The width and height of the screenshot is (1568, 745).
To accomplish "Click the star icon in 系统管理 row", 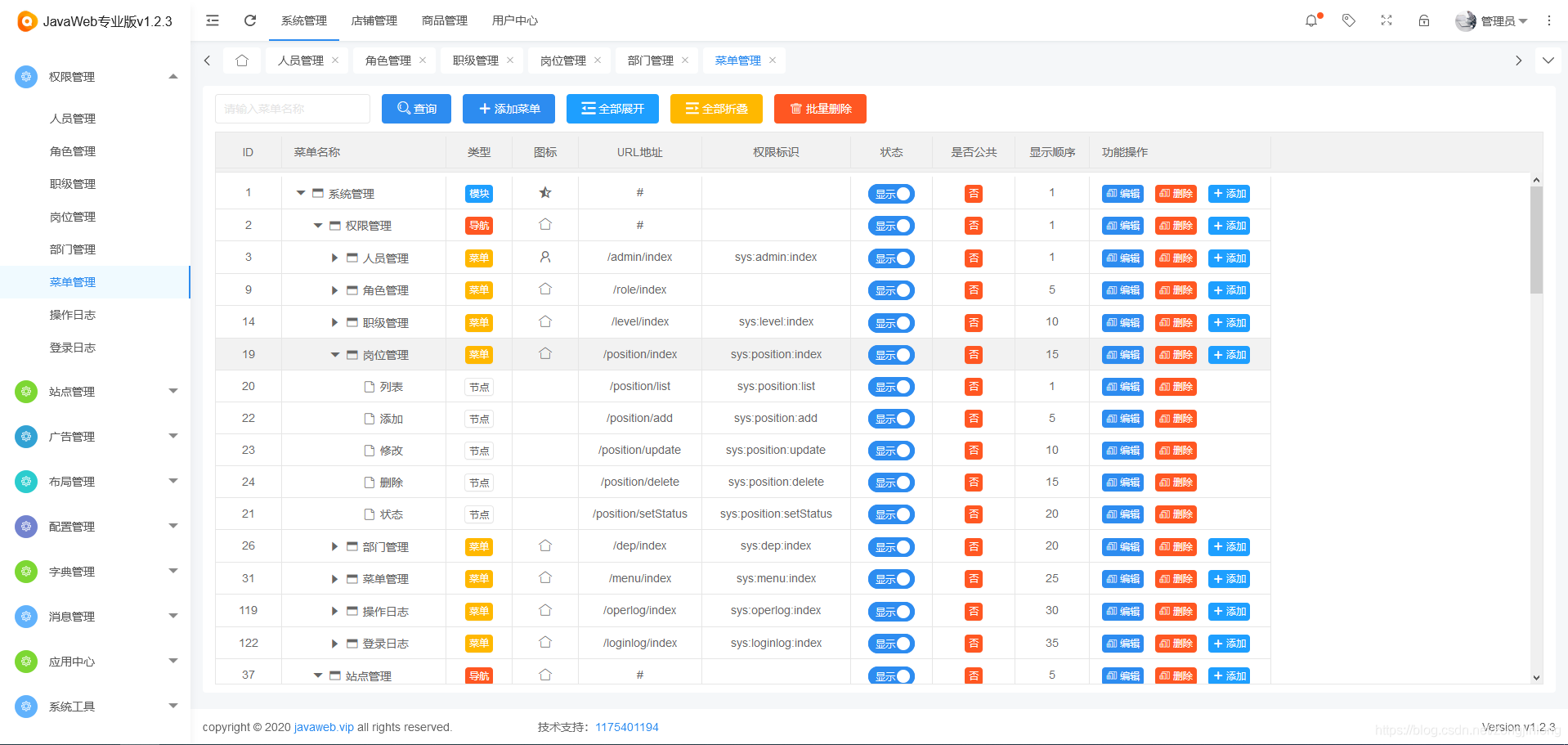I will 545,193.
